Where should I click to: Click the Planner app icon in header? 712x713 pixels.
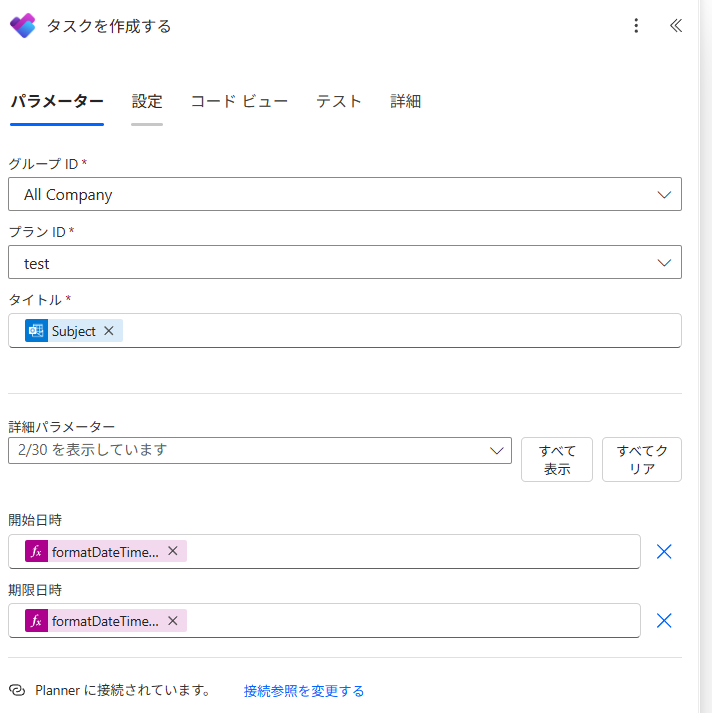point(23,25)
